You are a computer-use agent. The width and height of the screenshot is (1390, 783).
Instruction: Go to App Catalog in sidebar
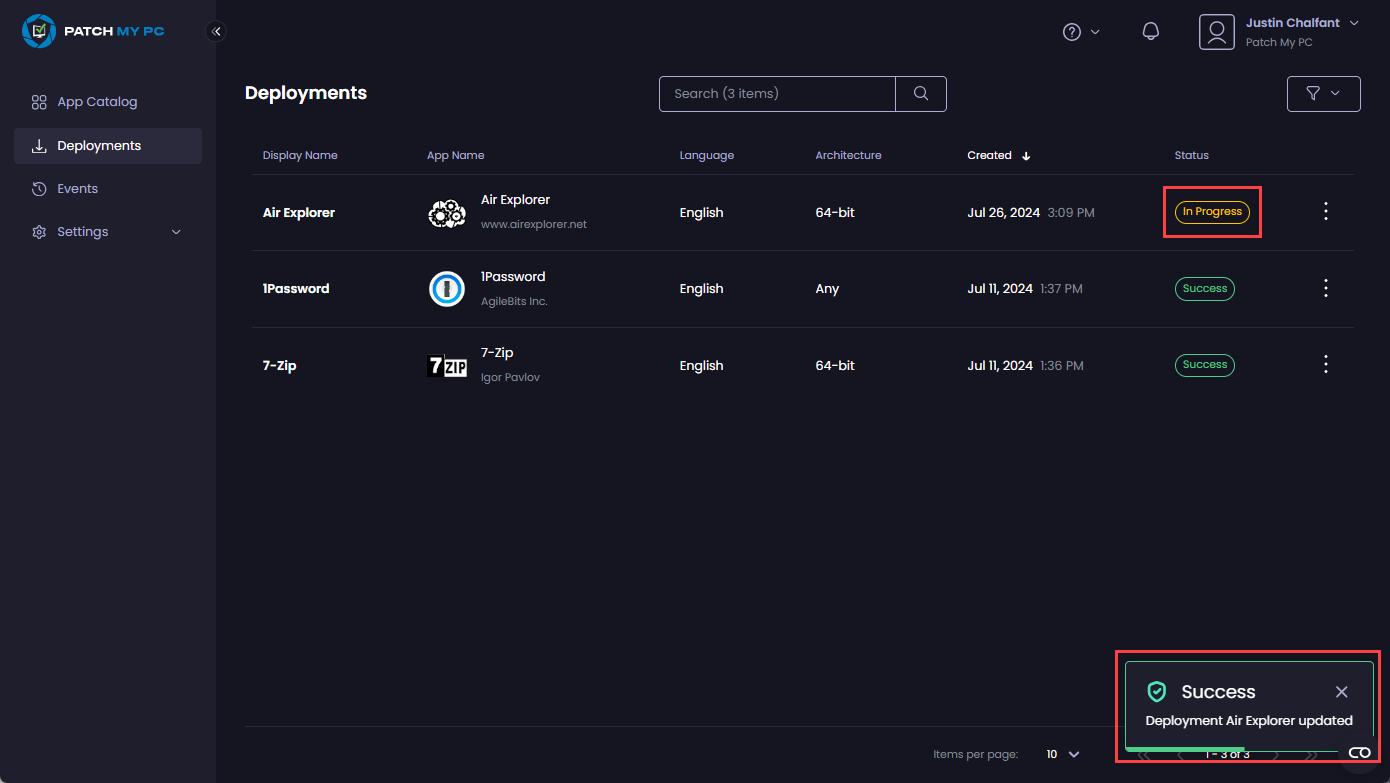97,102
